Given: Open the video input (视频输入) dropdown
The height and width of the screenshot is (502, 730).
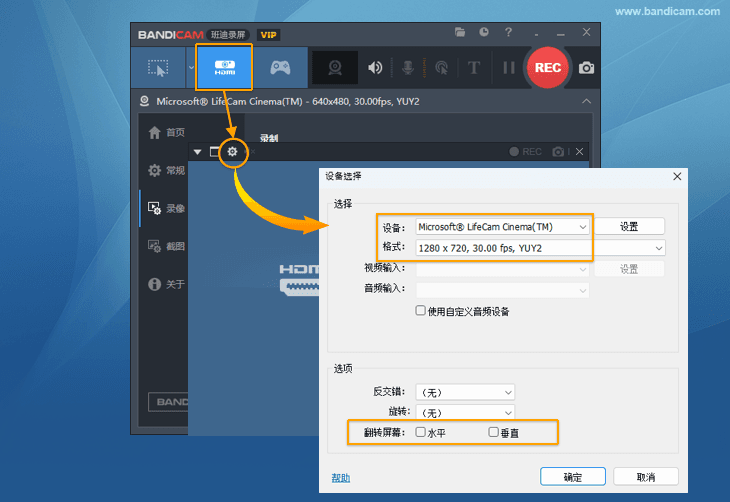Looking at the screenshot, I should [x=502, y=269].
